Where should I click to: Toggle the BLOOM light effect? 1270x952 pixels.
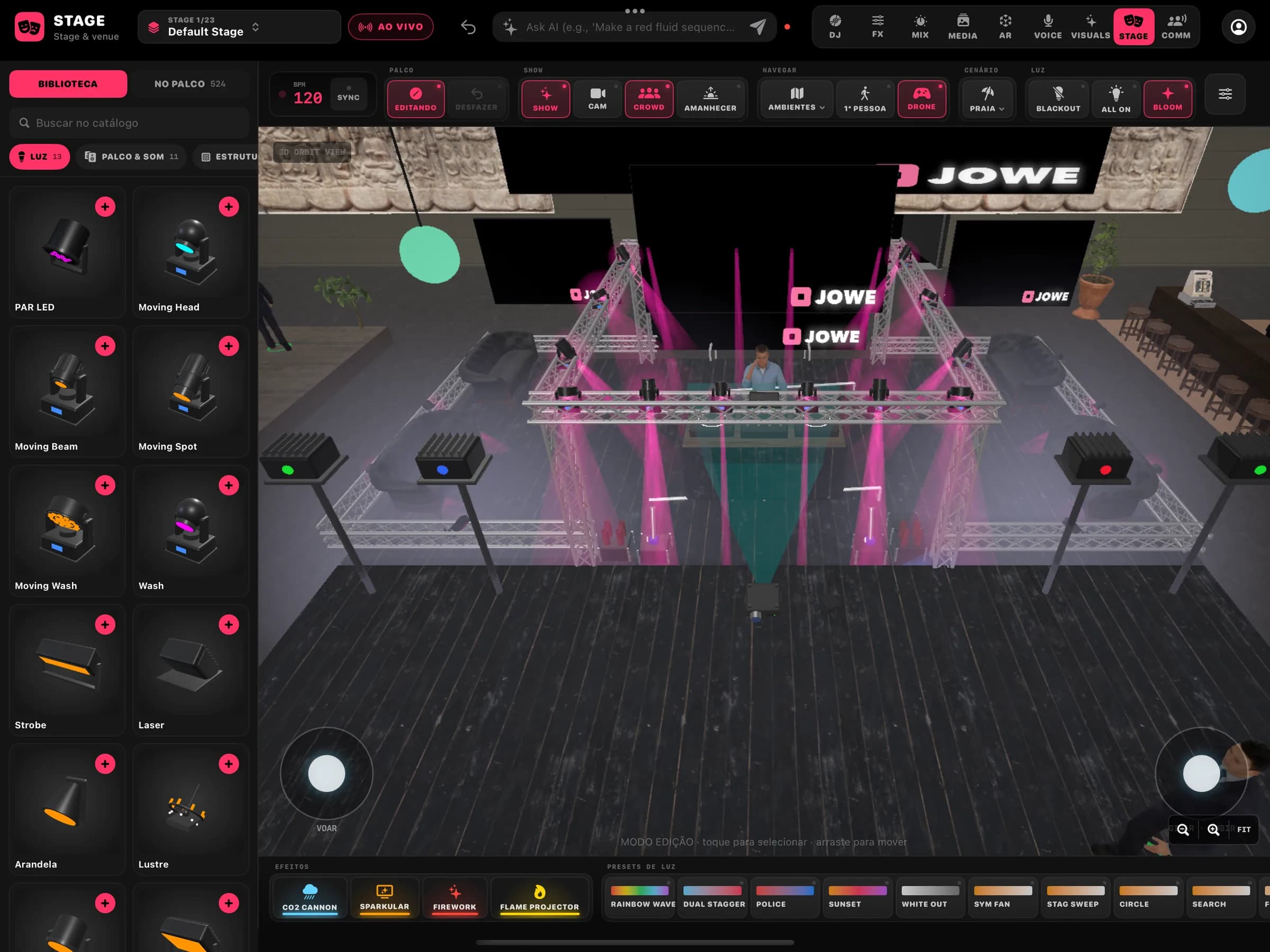pos(1167,99)
